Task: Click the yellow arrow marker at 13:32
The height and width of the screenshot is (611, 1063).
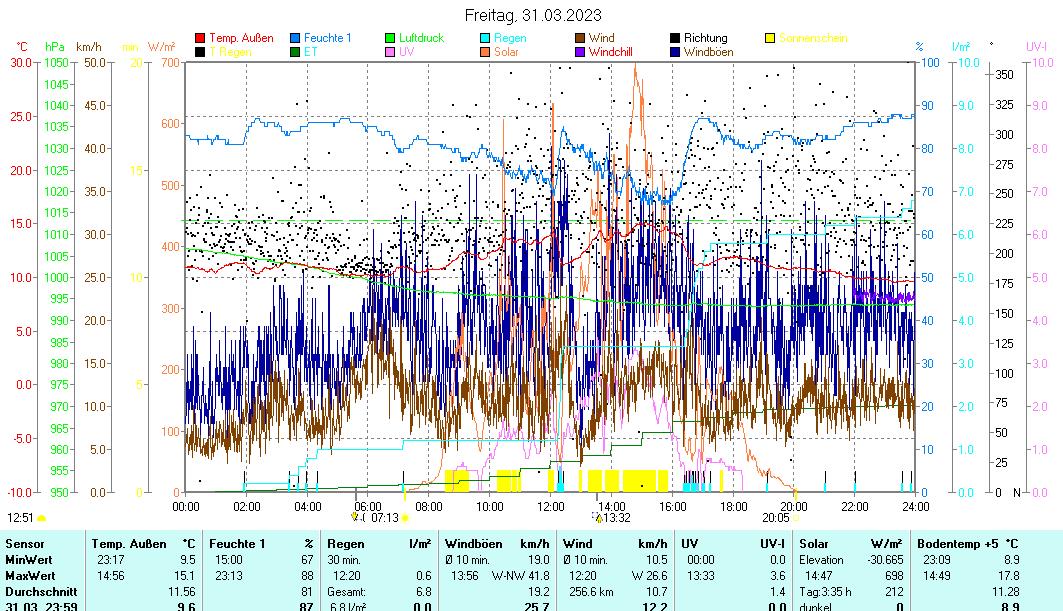Action: [599, 519]
